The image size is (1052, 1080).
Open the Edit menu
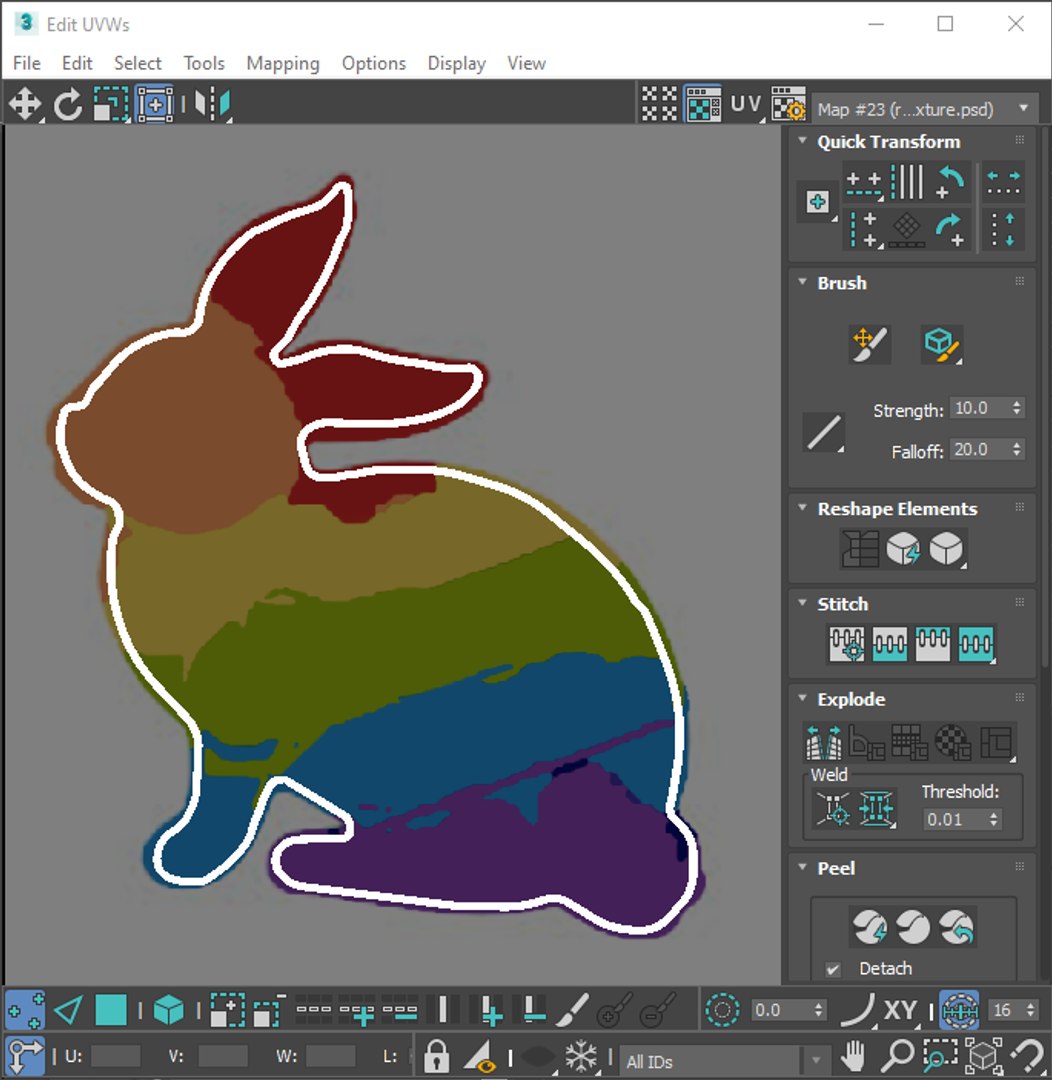click(x=77, y=63)
